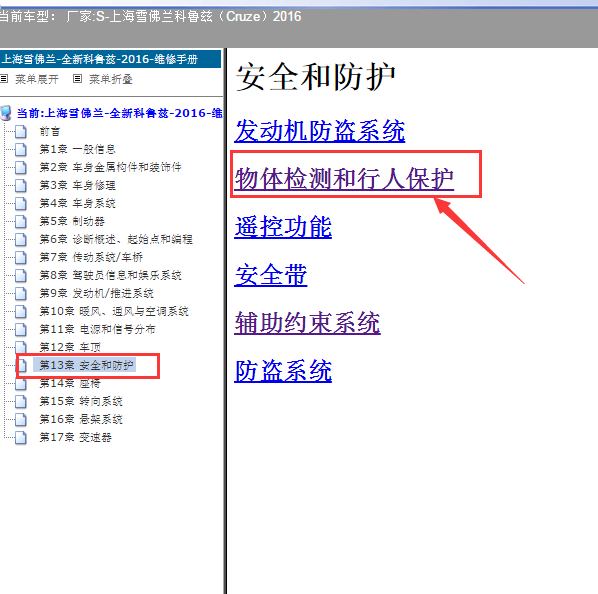Image resolution: width=598 pixels, height=594 pixels.
Task: Click 菜单展开 to expand the menu
Action: coord(37,79)
